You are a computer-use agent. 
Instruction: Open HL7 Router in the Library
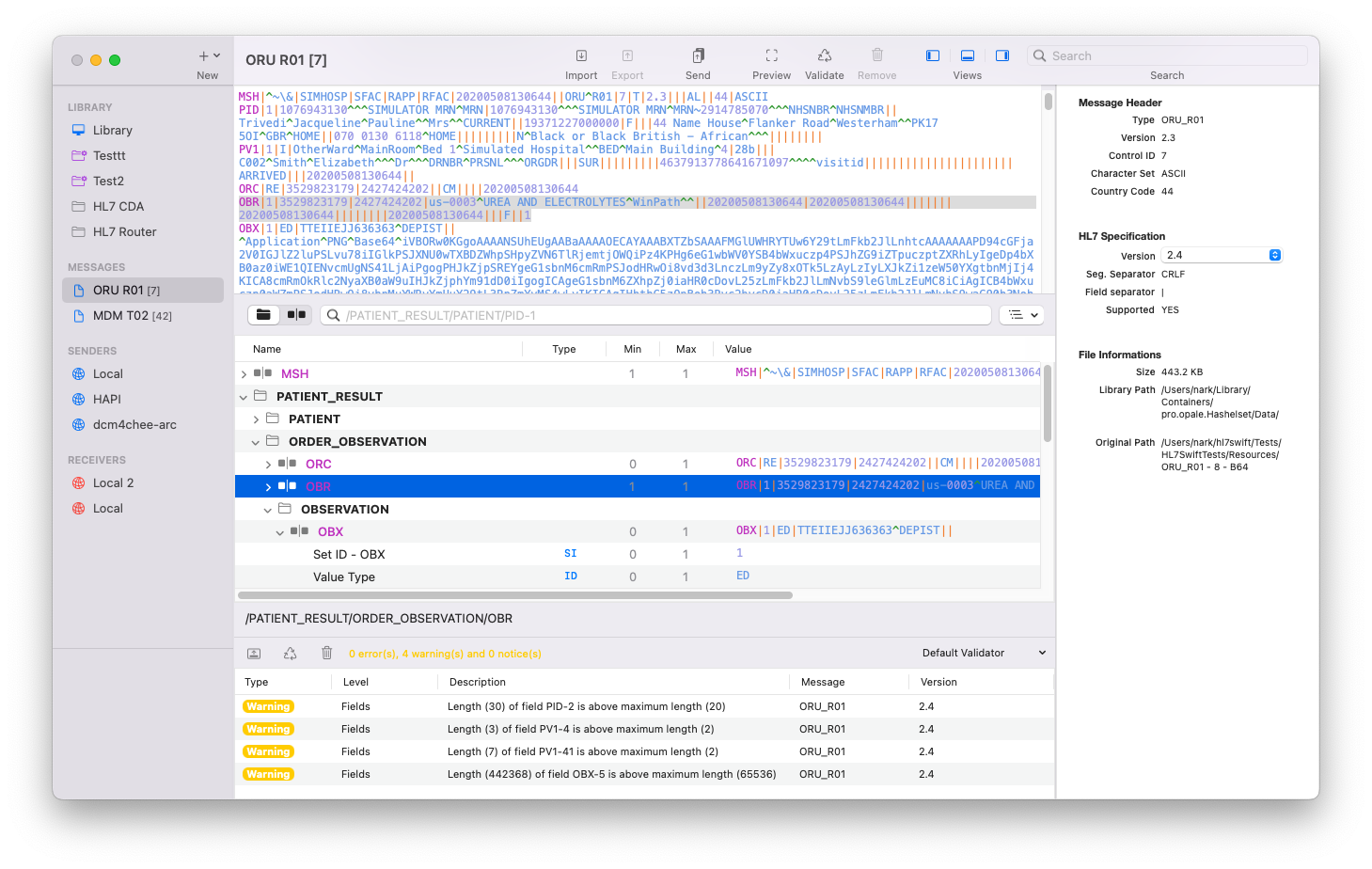tap(124, 232)
